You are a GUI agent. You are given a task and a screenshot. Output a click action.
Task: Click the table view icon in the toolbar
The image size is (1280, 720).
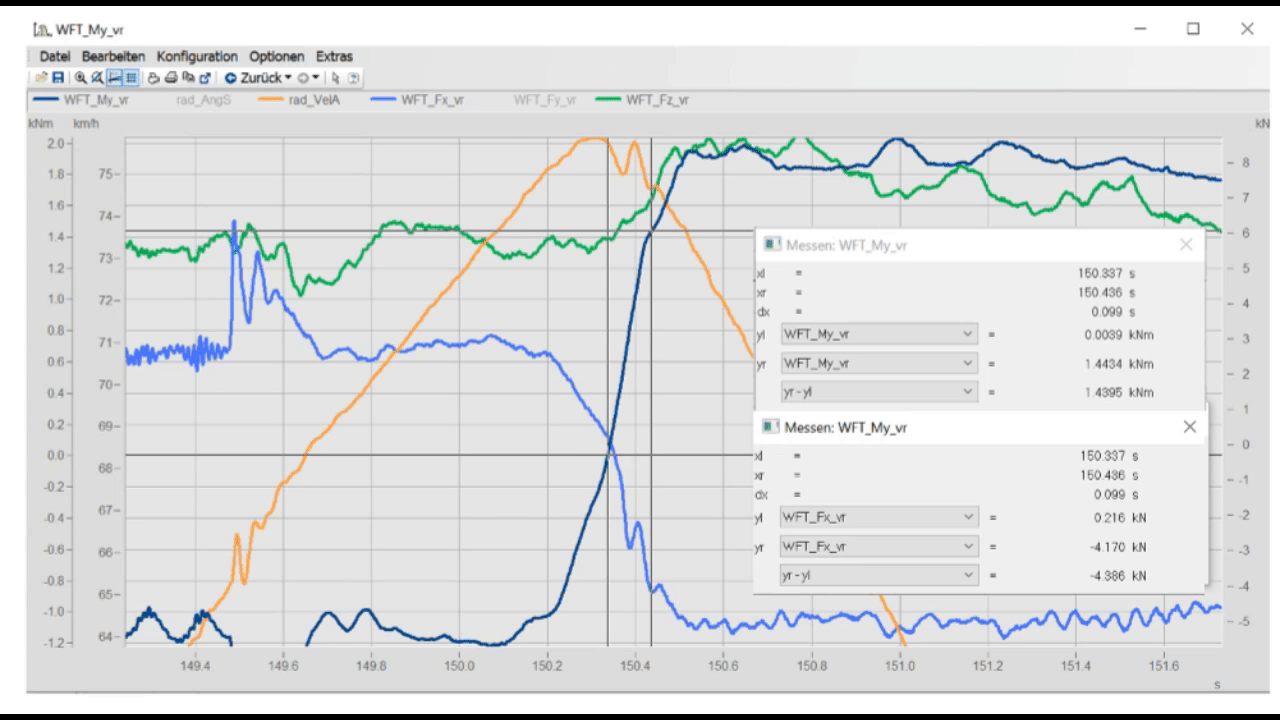click(131, 77)
